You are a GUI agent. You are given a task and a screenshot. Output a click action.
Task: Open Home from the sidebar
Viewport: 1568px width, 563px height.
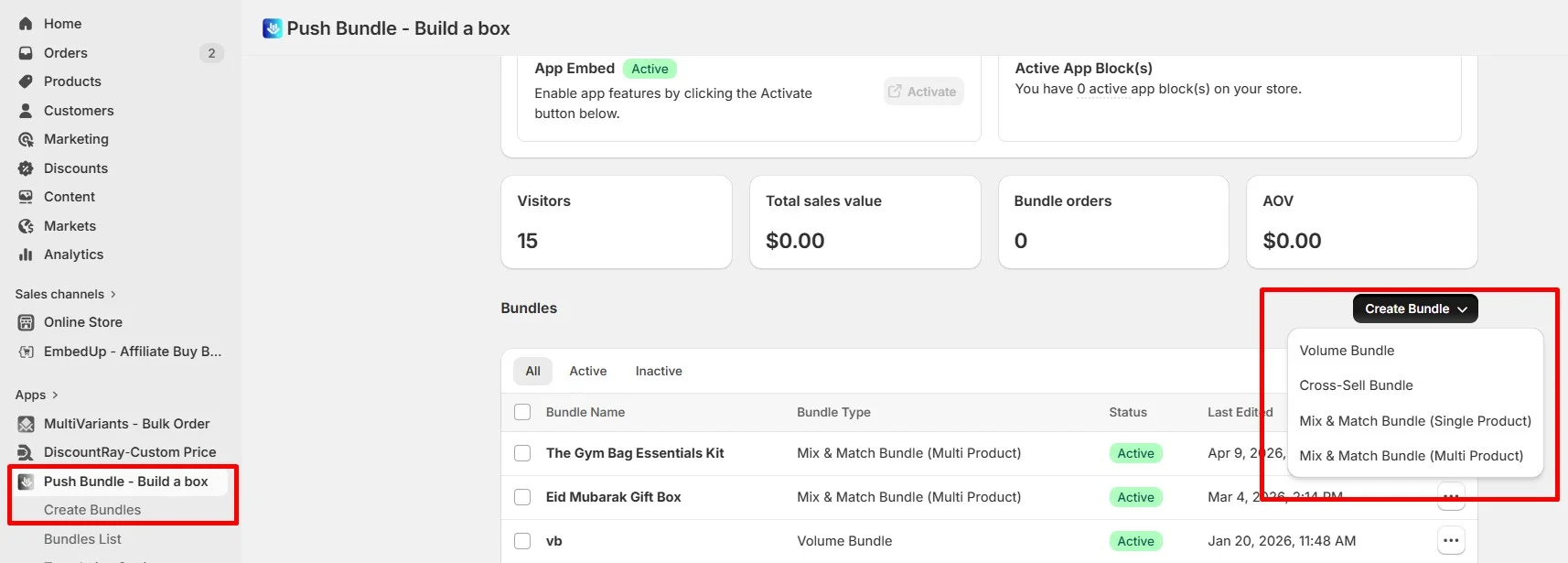coord(62,24)
